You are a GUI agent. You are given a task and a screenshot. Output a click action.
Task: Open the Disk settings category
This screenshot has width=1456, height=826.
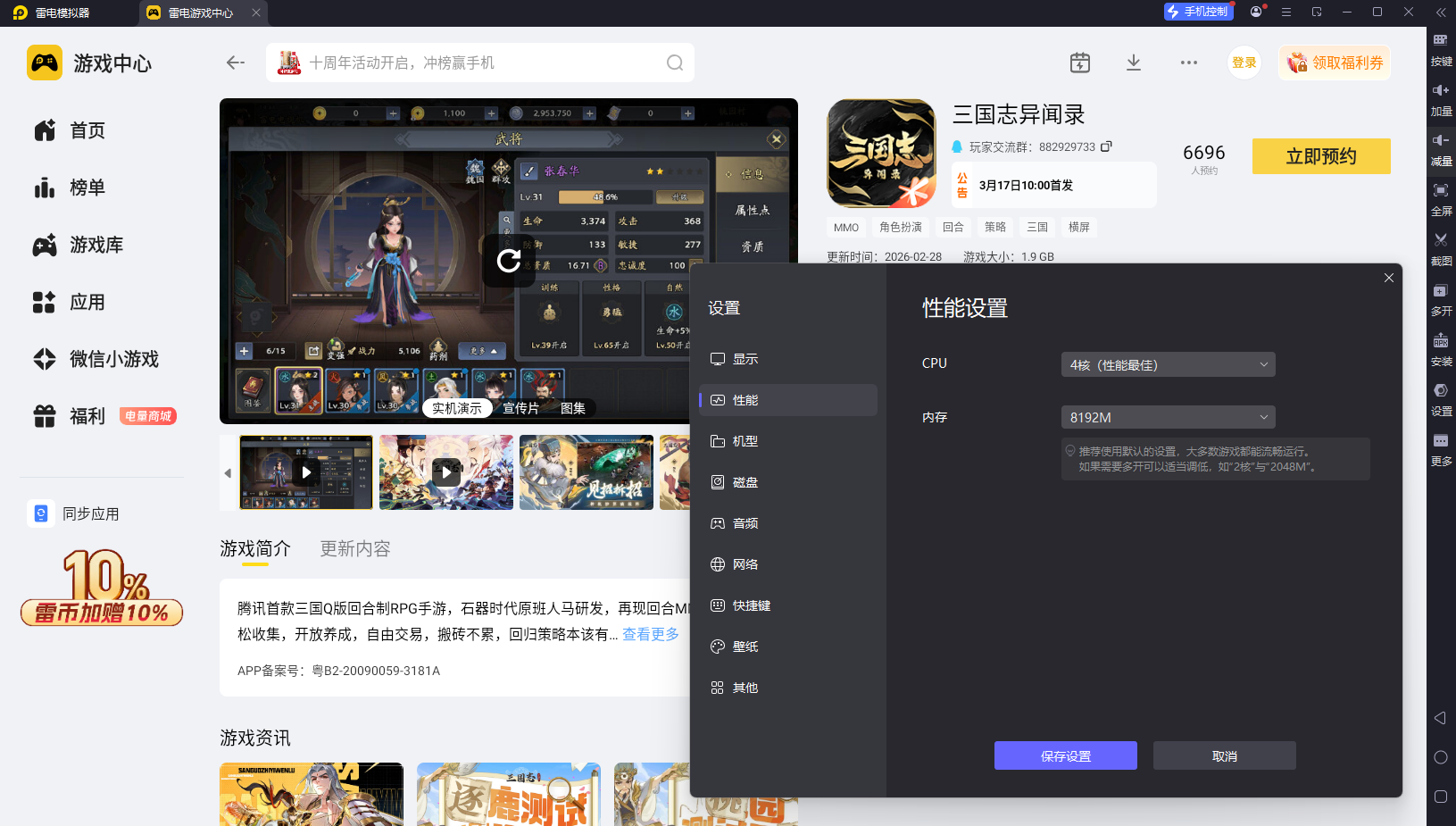point(745,482)
